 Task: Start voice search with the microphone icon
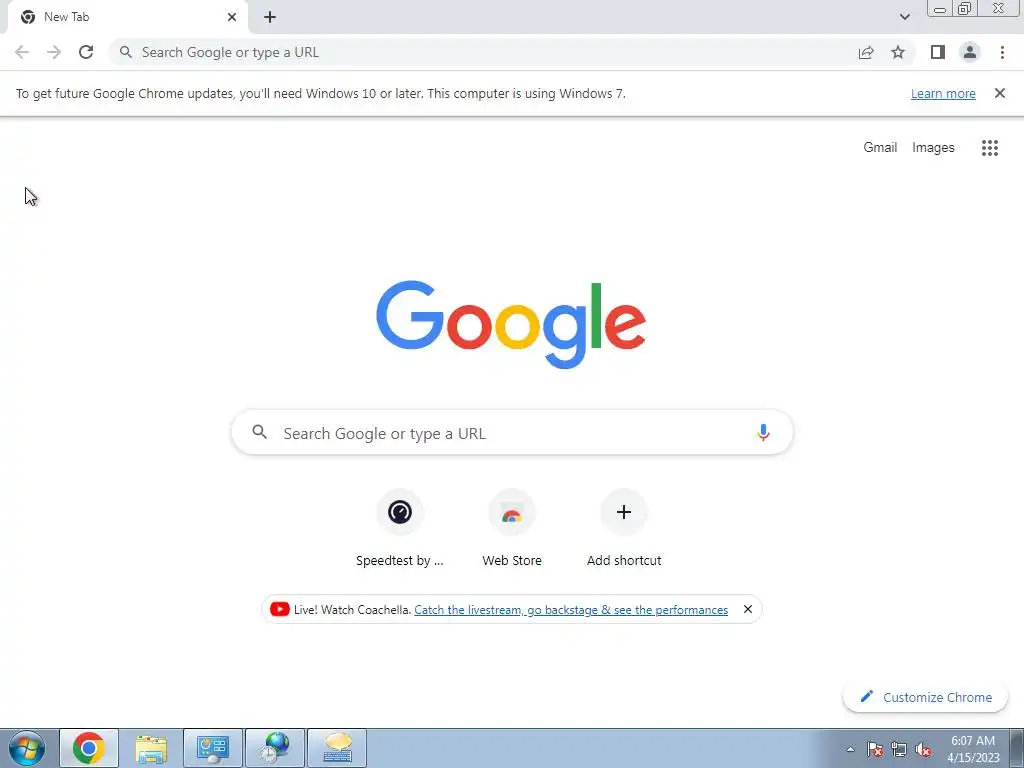(x=763, y=432)
